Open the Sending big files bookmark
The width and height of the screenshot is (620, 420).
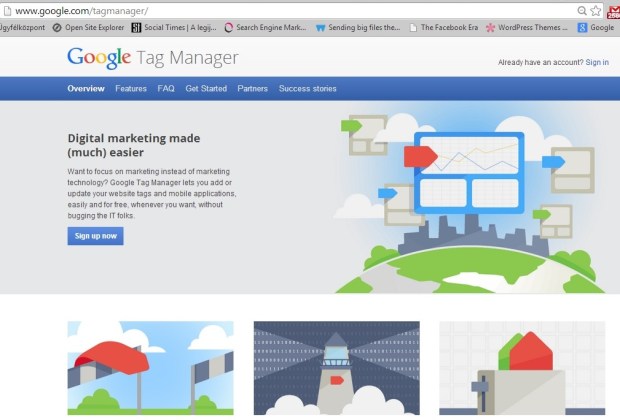pos(358,28)
